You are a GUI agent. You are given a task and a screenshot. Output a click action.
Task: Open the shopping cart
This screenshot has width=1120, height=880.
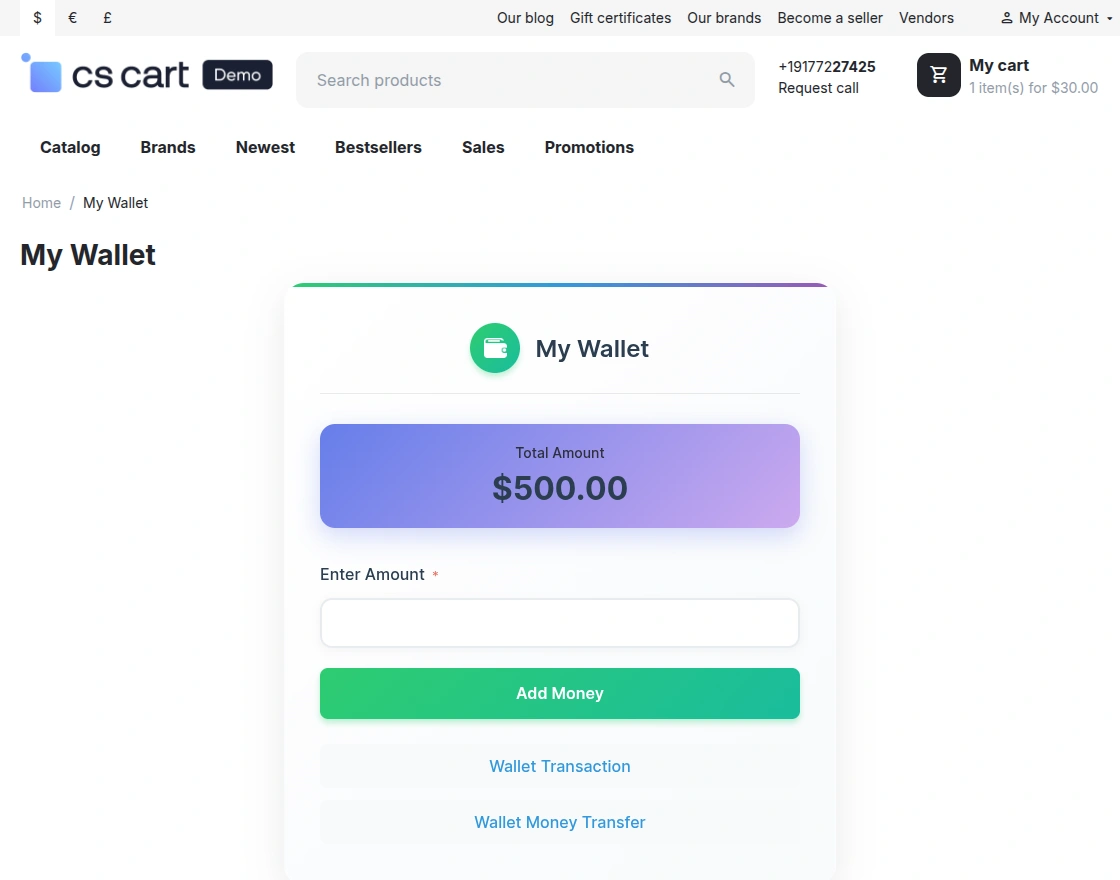click(x=937, y=75)
